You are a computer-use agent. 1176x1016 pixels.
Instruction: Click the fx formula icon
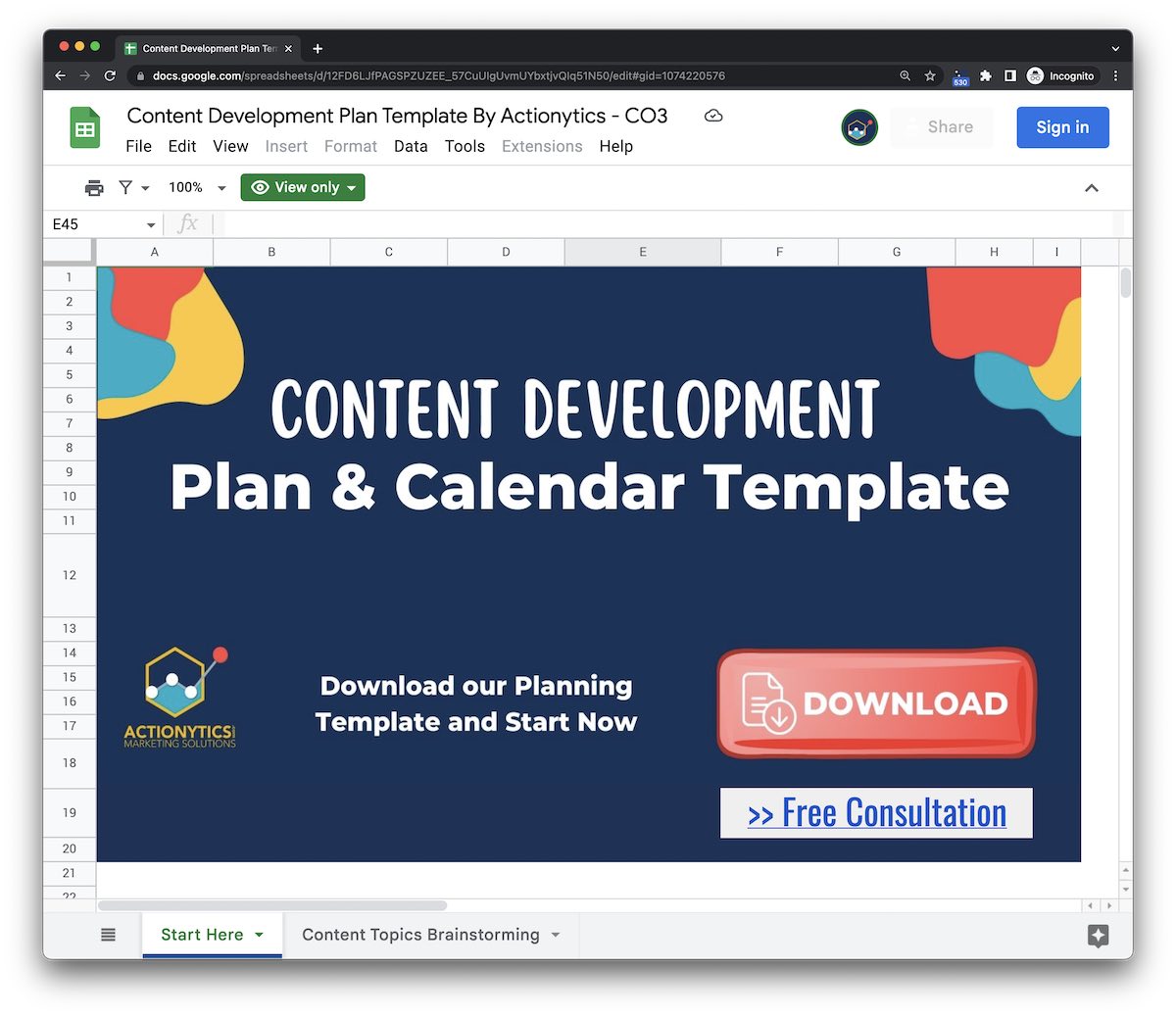point(187,223)
